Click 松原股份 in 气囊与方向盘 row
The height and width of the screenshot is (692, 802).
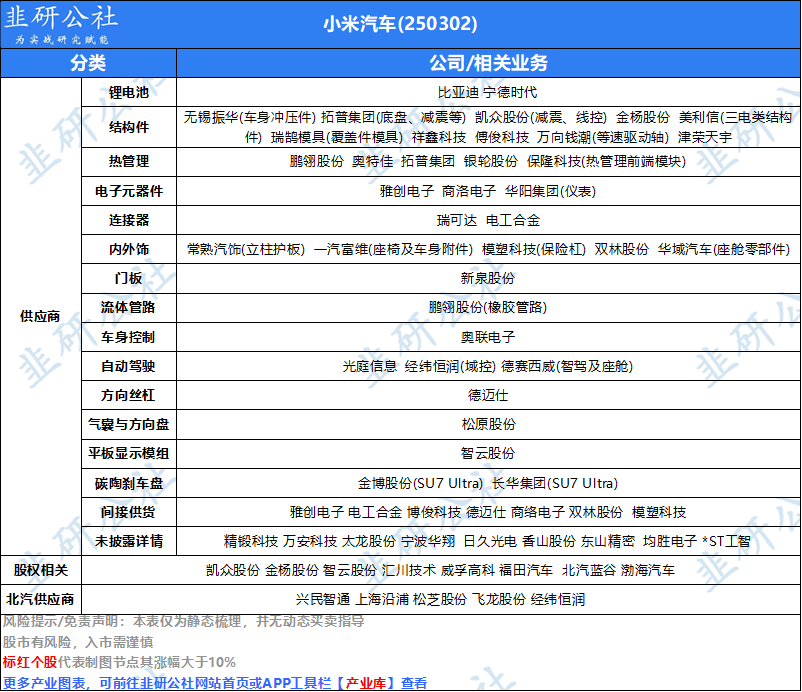488,424
